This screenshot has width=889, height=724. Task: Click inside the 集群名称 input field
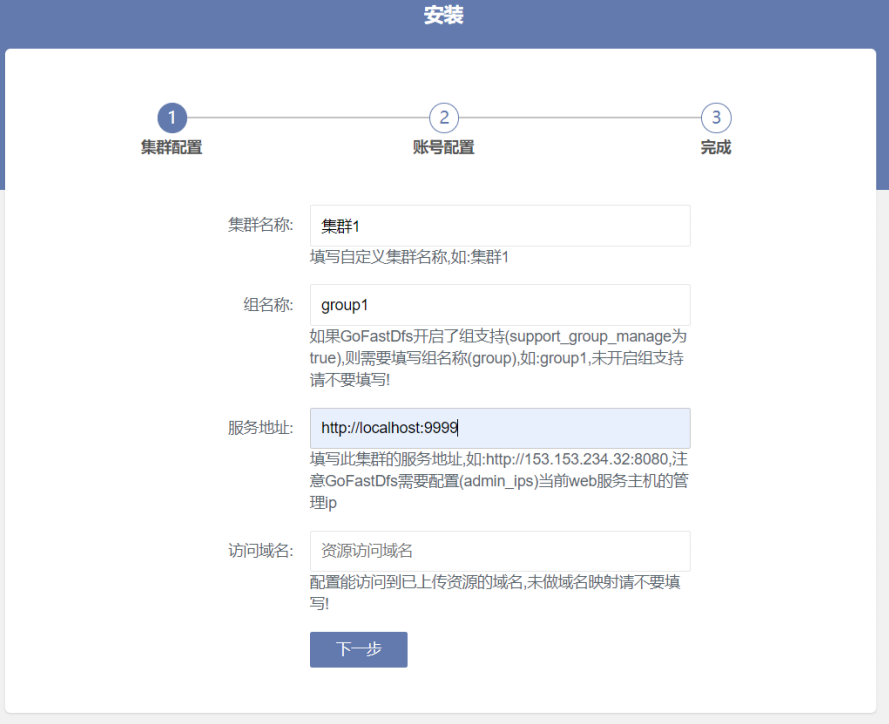[500, 225]
